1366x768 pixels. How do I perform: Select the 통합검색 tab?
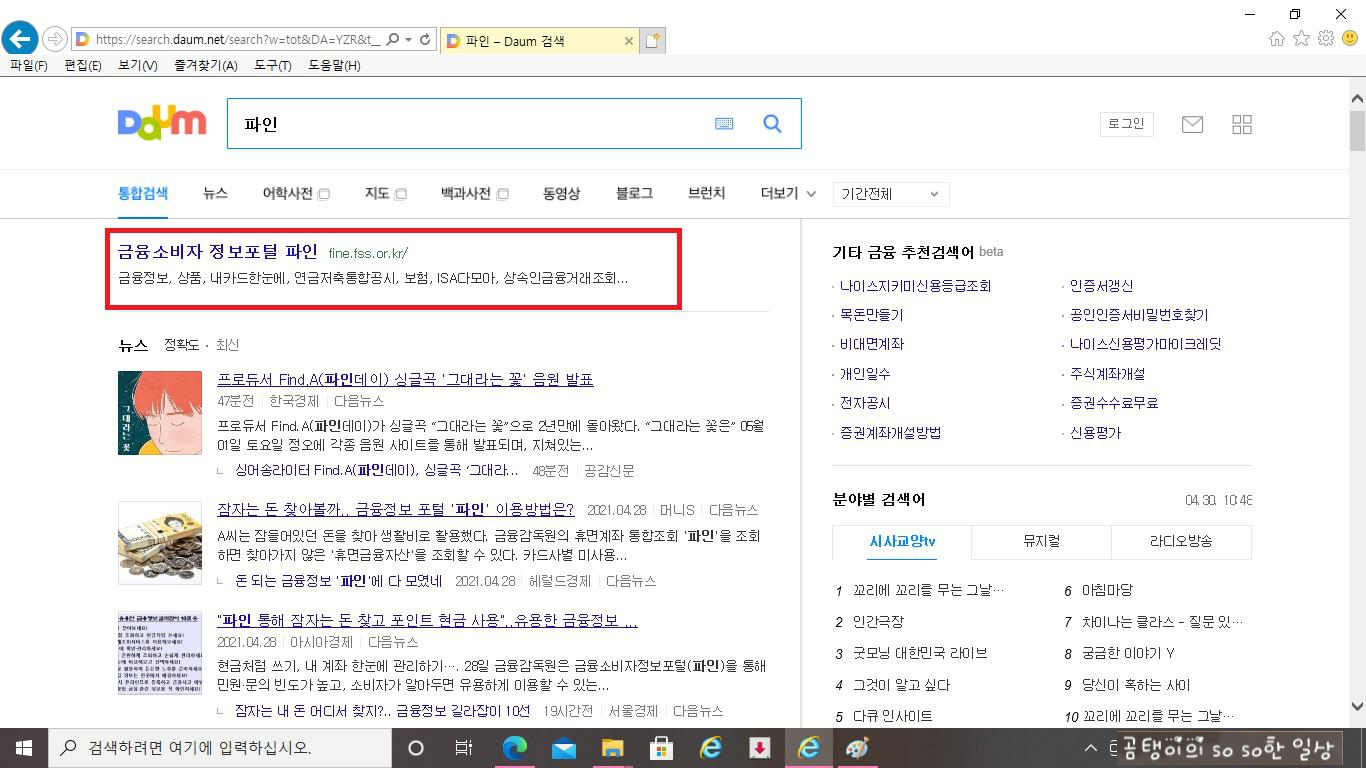[x=143, y=193]
